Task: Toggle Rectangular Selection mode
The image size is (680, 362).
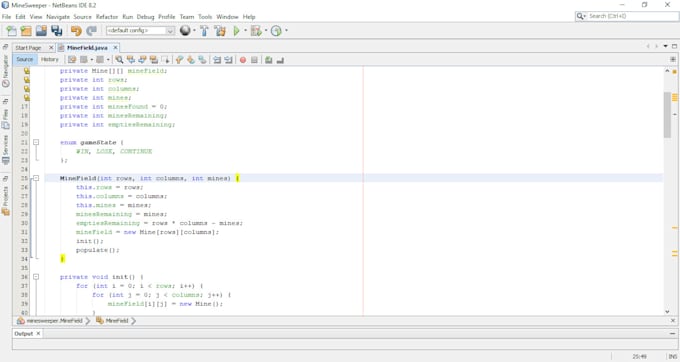Action: click(165, 60)
